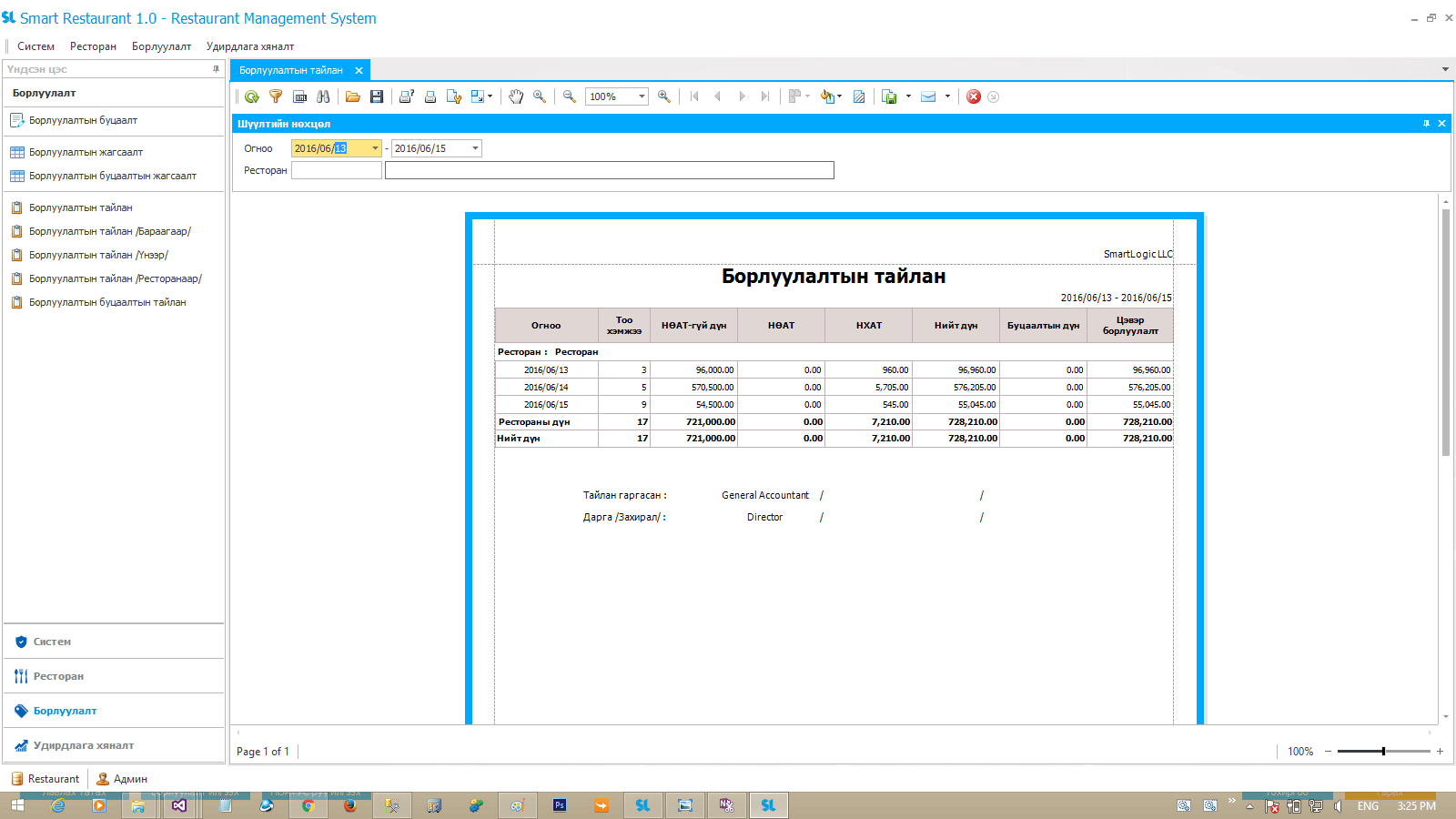Open Борлуулалтын тайлан /Рестораар/

[116, 278]
